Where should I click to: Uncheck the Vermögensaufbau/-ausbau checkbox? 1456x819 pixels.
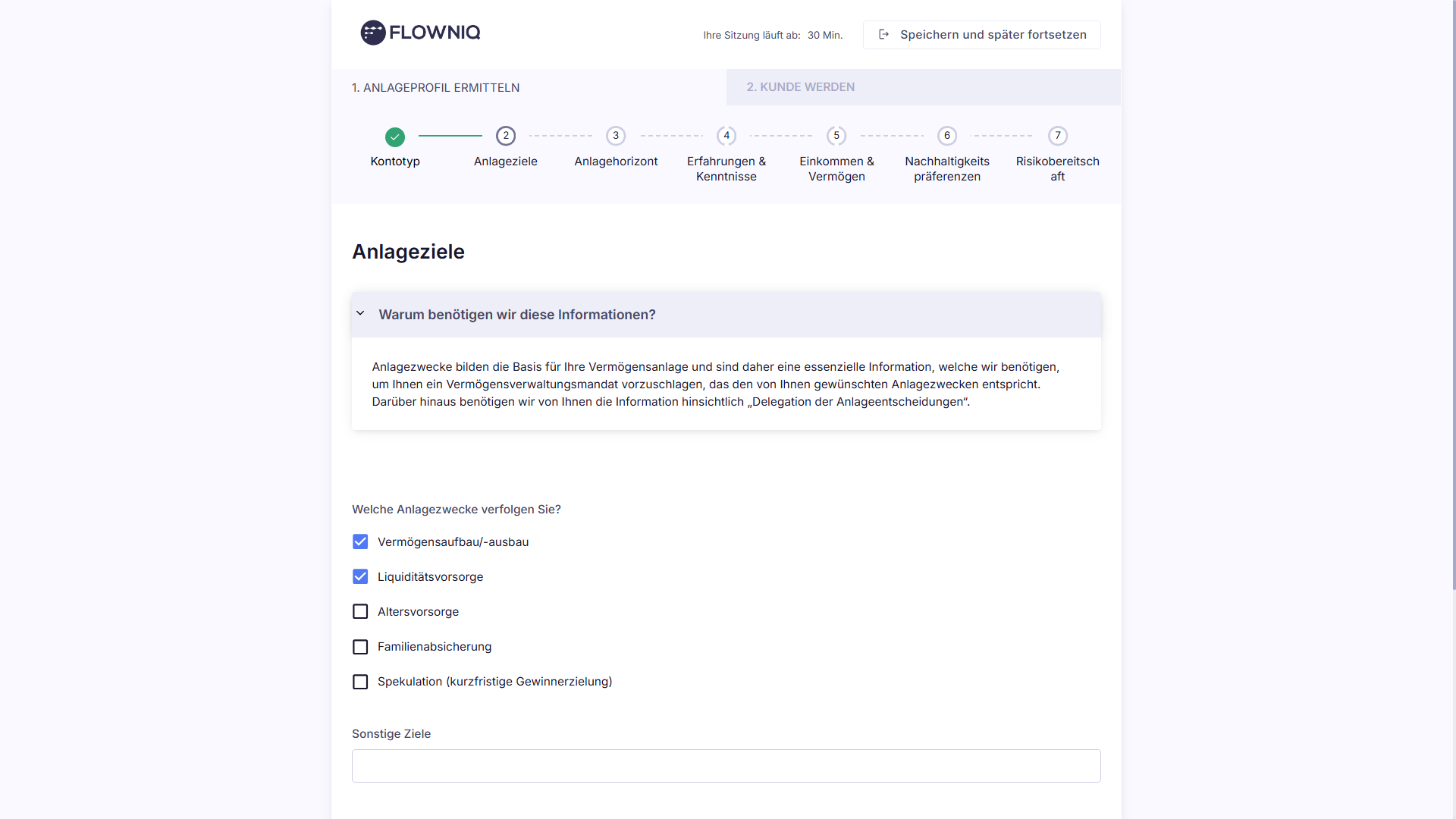coord(360,542)
